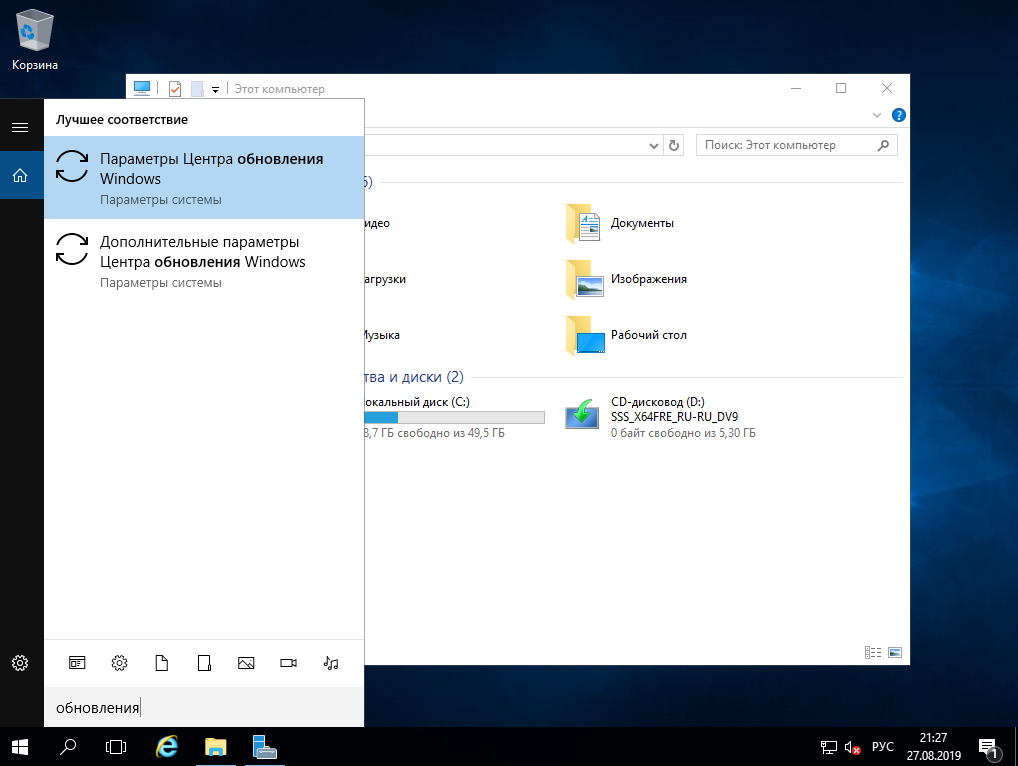Filter search results by Documents
This screenshot has height=766, width=1018.
[x=162, y=662]
